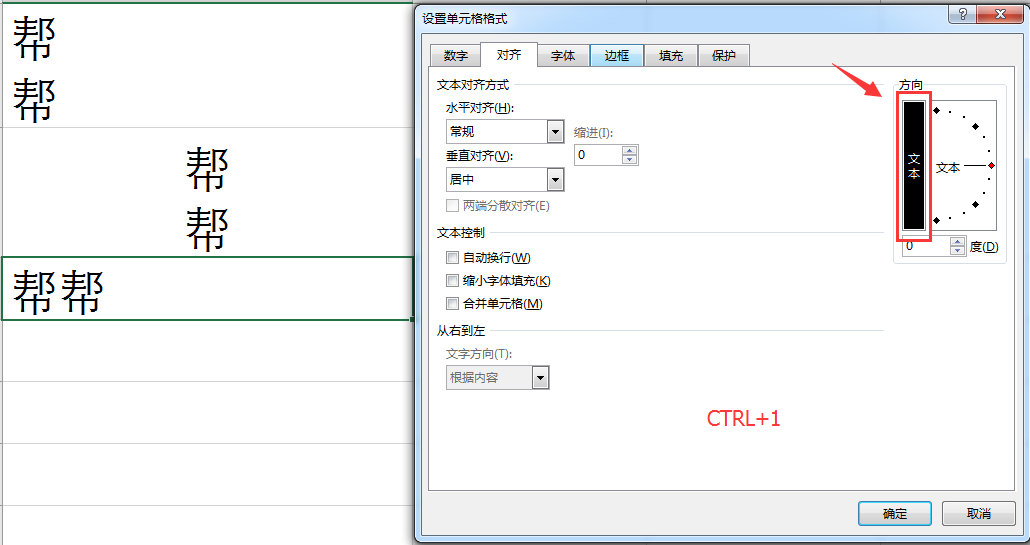Toggle the 缩小字体填充 checkbox
1030x545 pixels.
pyautogui.click(x=452, y=280)
